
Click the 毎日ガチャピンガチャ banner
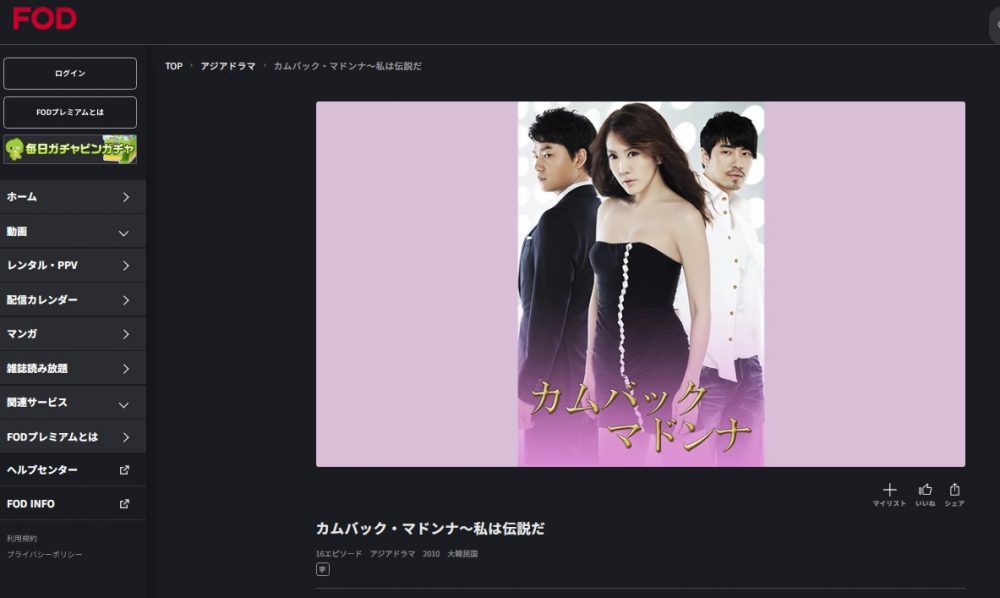coord(70,149)
